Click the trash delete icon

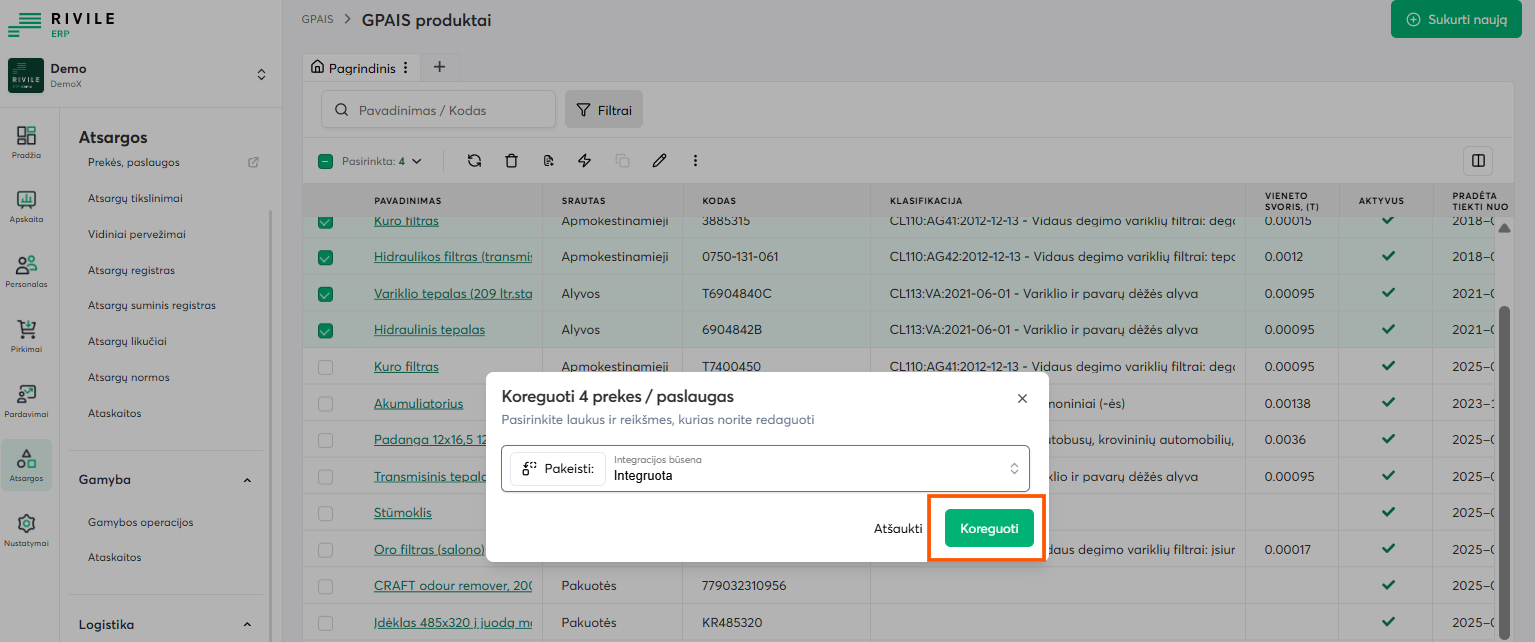click(511, 161)
